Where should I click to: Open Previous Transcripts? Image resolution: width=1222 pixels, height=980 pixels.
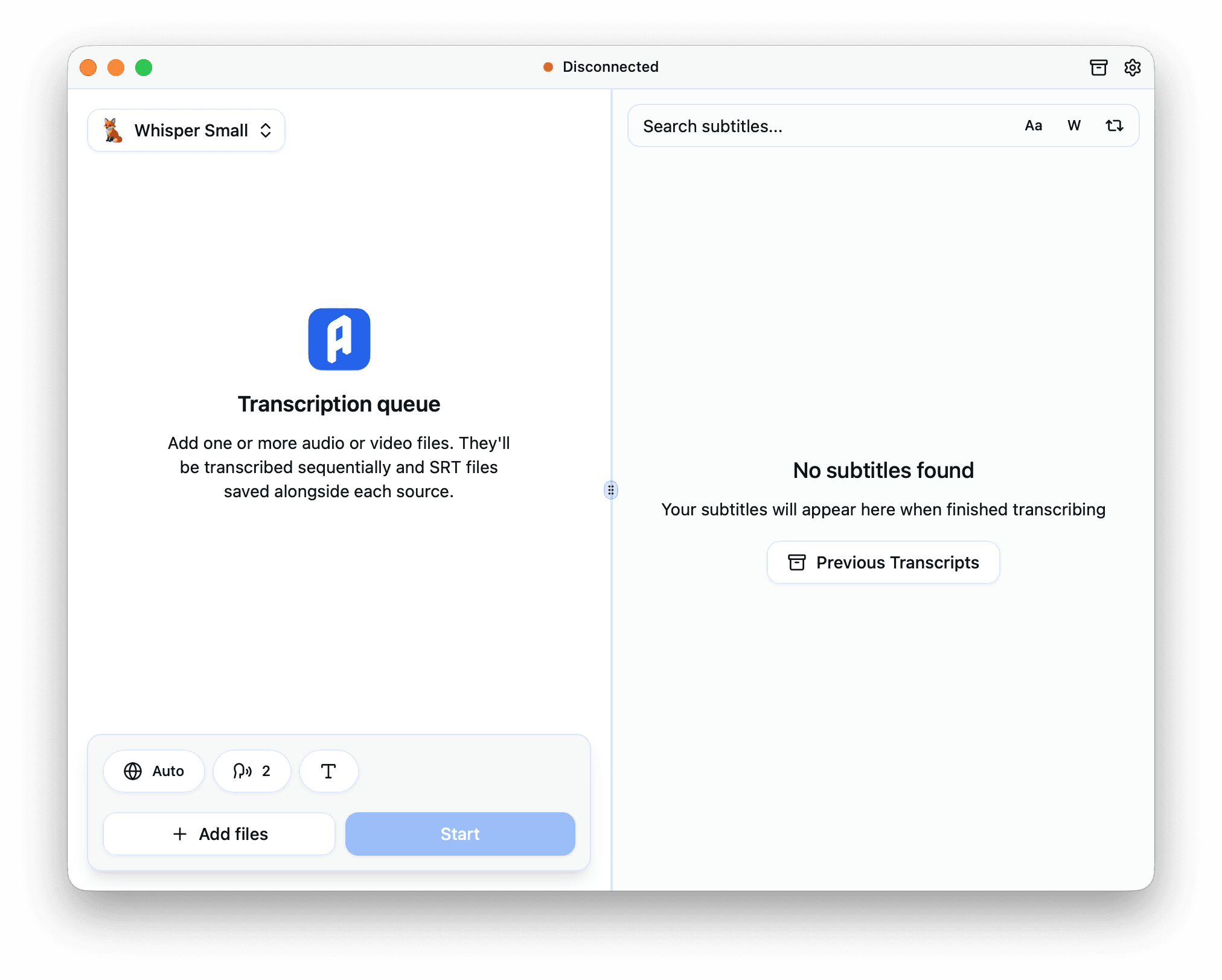click(883, 562)
